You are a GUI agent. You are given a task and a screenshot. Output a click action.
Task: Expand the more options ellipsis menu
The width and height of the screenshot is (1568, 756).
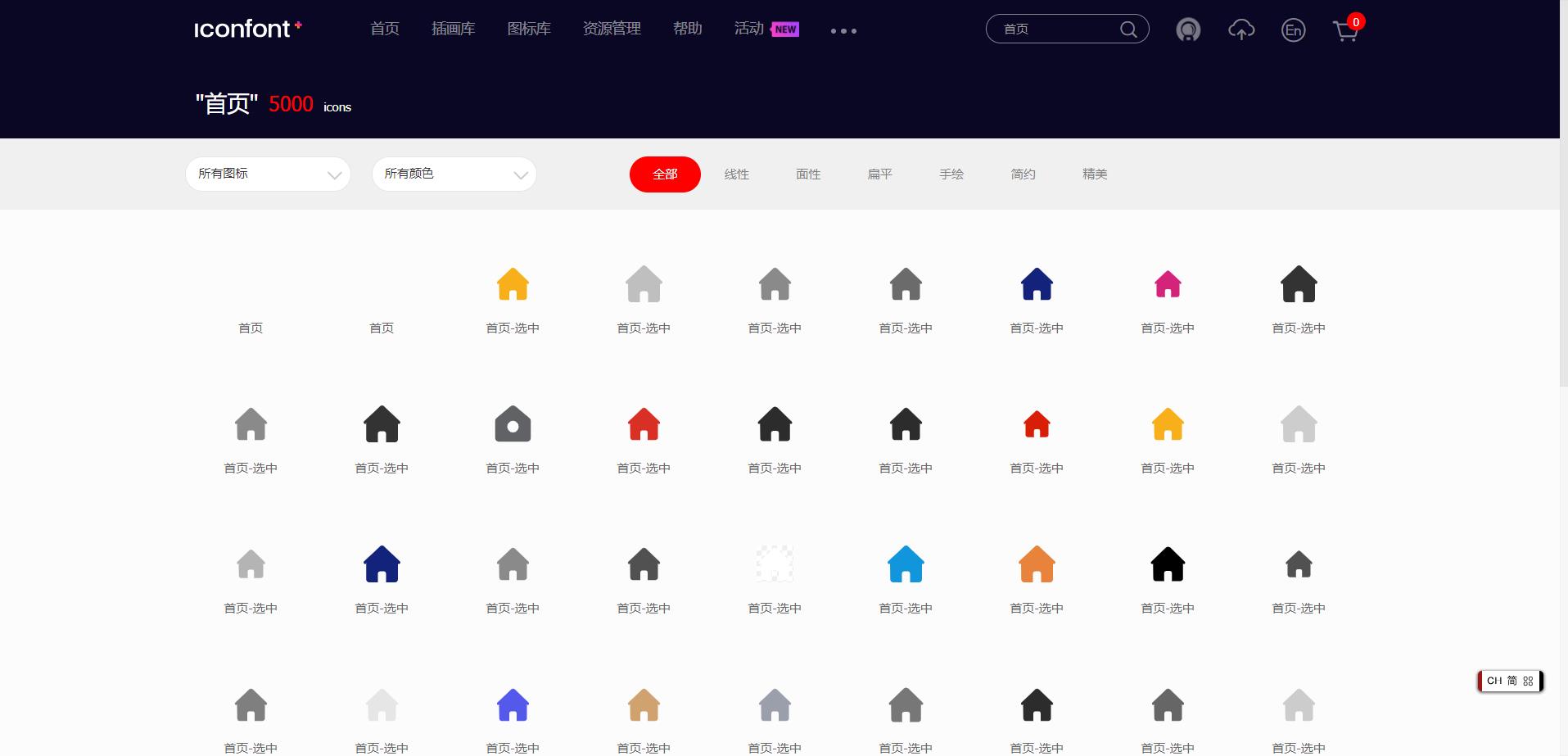click(843, 30)
